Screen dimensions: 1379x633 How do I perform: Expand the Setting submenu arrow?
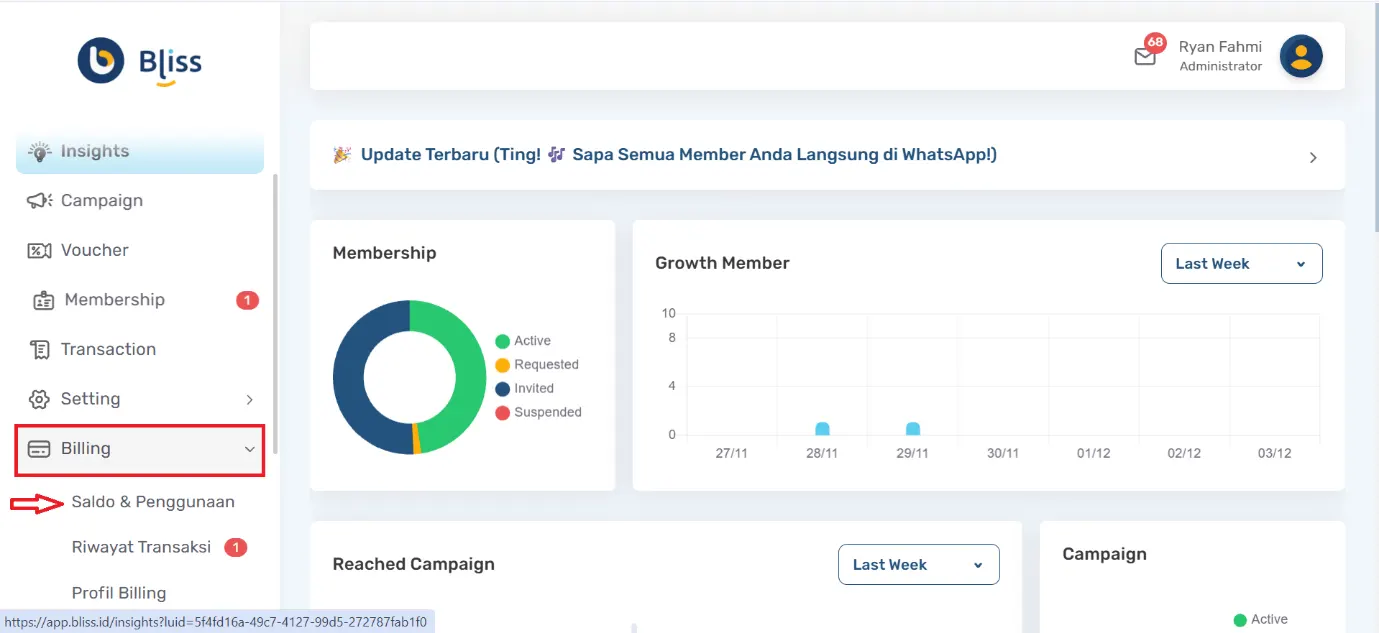point(249,400)
